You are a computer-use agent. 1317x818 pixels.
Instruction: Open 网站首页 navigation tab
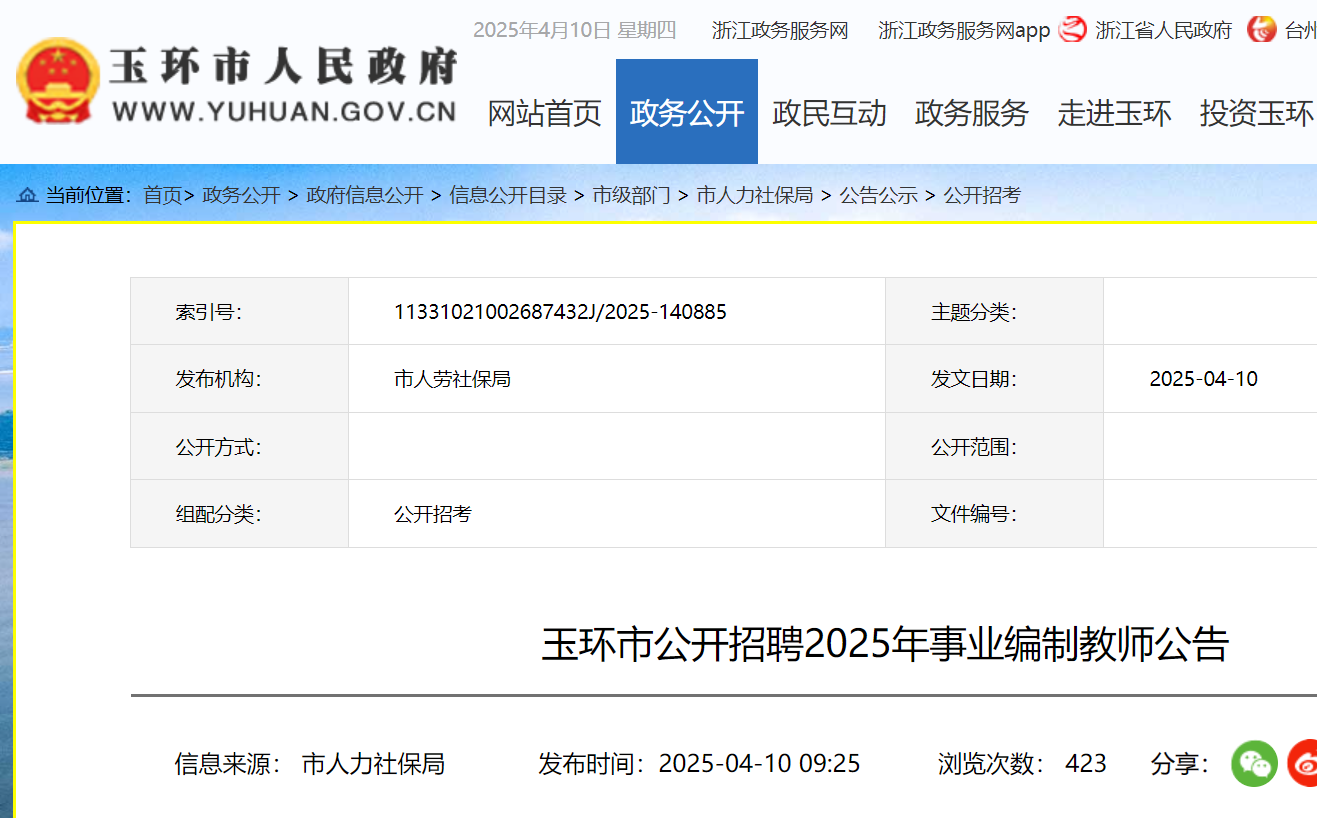544,113
